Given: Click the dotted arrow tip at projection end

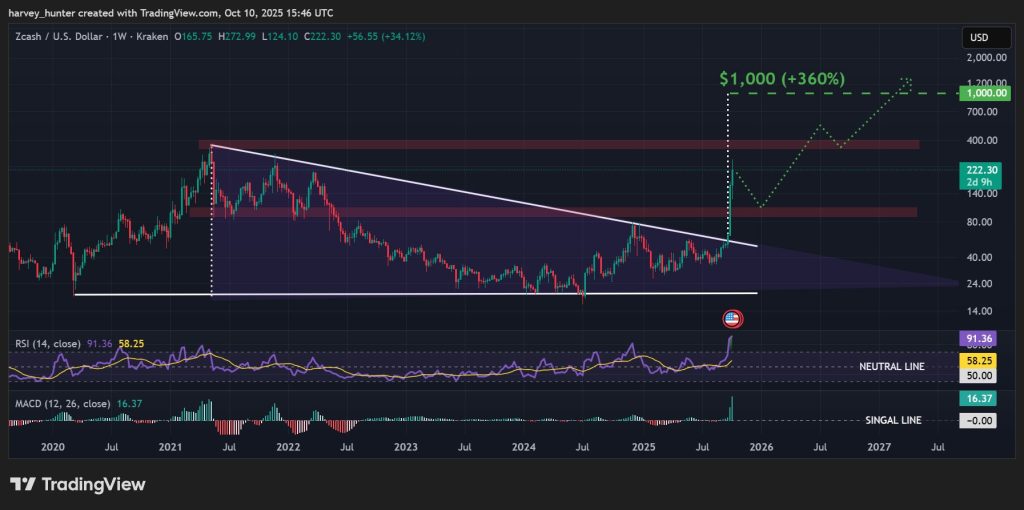Looking at the screenshot, I should click(x=906, y=80).
